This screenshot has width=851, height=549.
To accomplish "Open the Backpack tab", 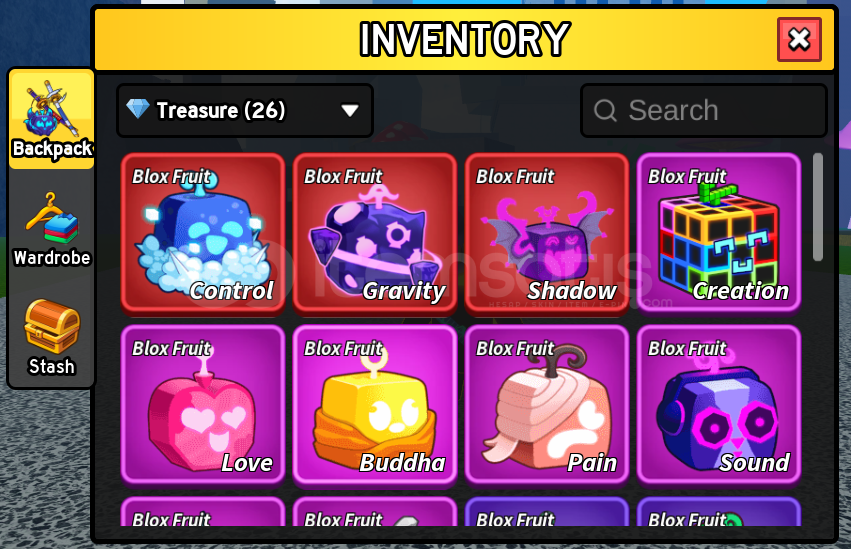I will (52, 119).
